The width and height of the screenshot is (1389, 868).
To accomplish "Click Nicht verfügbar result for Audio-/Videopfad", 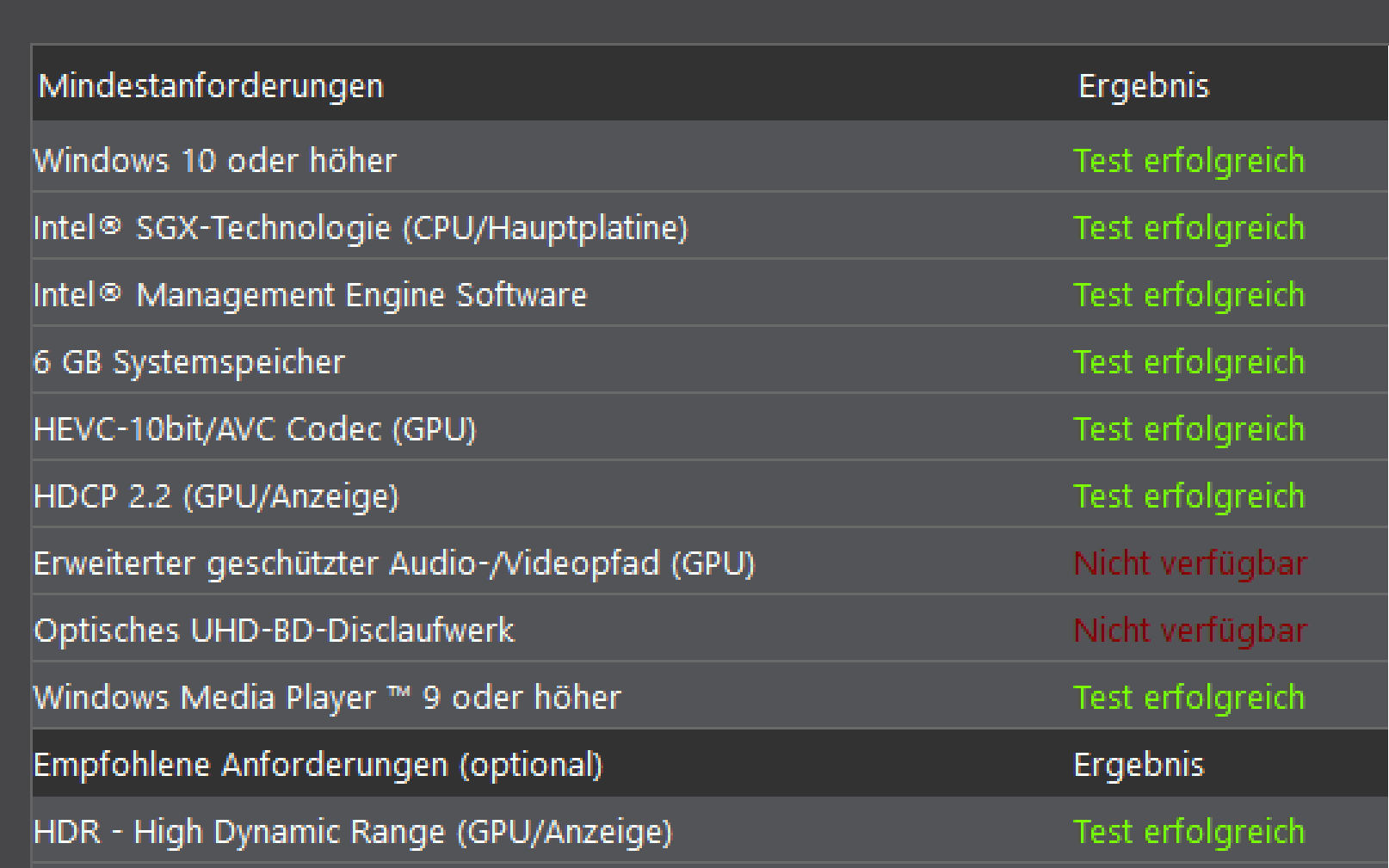I will (1190, 563).
